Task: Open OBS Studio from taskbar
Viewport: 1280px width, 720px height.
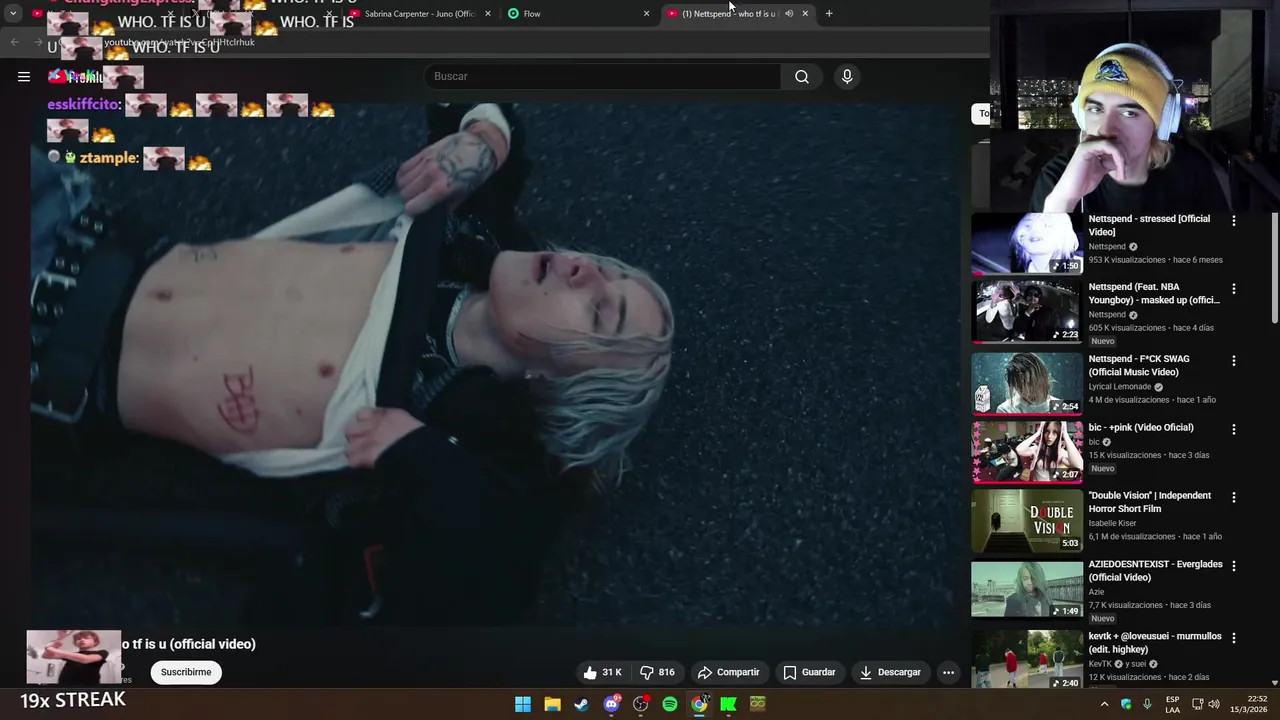Action: point(640,704)
